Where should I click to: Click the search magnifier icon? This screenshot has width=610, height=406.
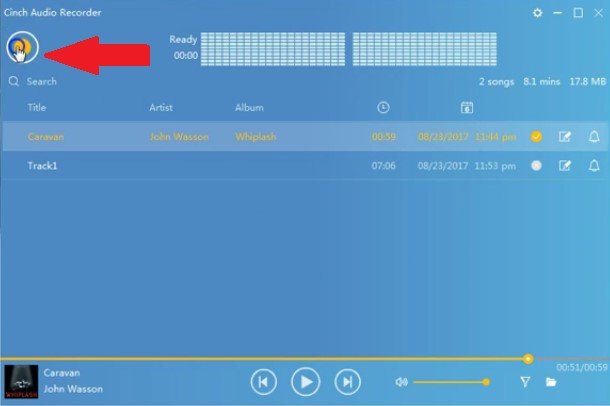pyautogui.click(x=14, y=81)
